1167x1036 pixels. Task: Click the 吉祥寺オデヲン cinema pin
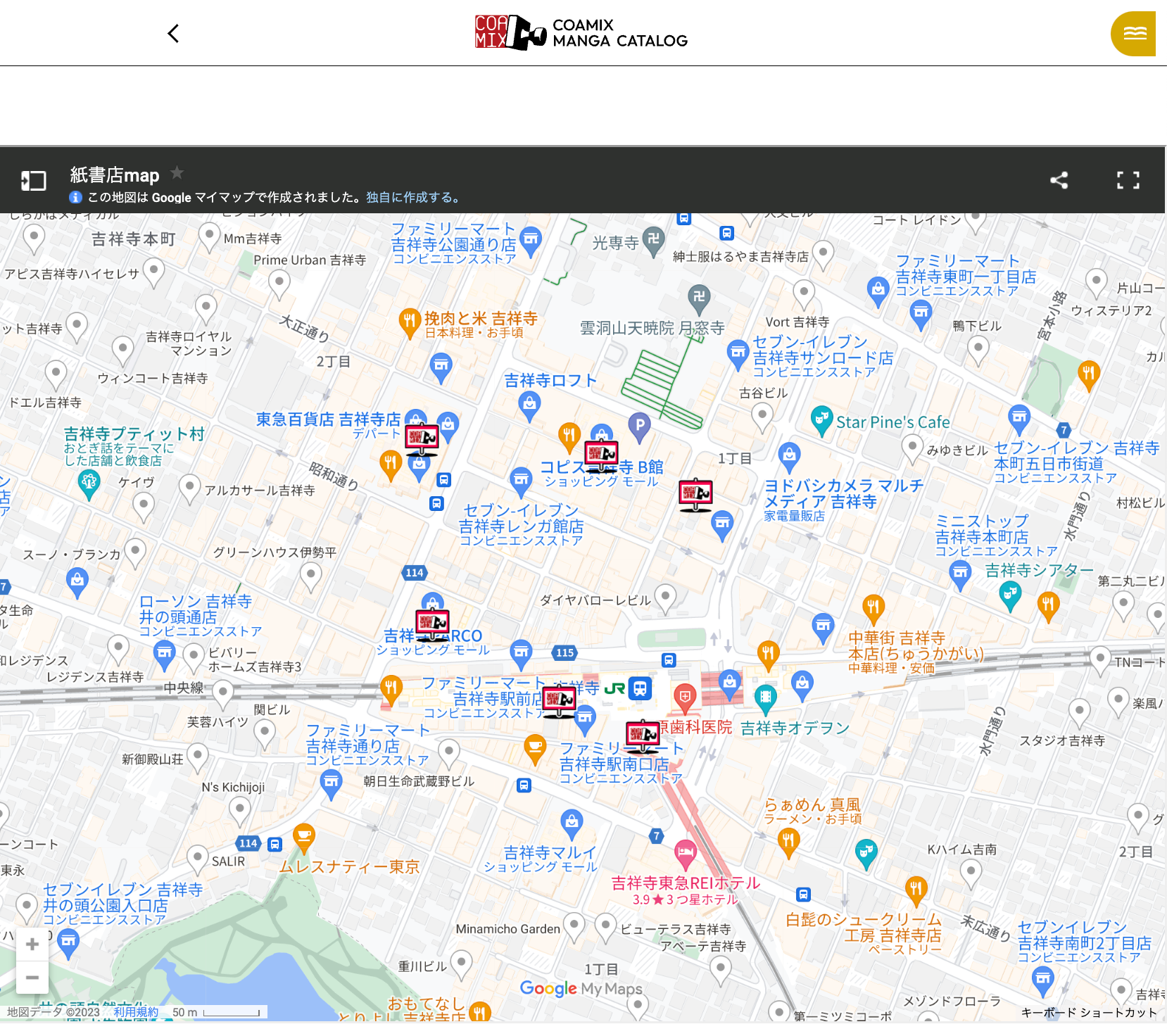(x=765, y=700)
